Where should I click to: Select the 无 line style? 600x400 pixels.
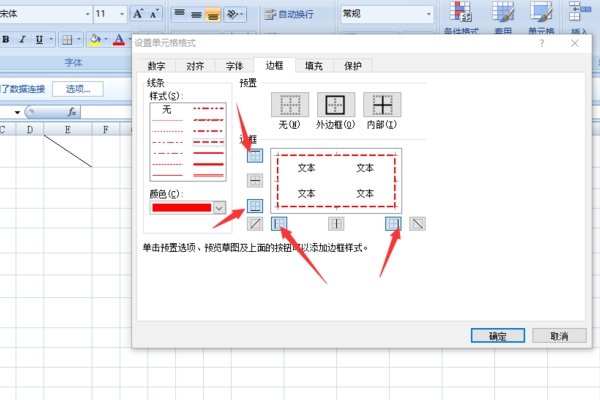click(167, 110)
